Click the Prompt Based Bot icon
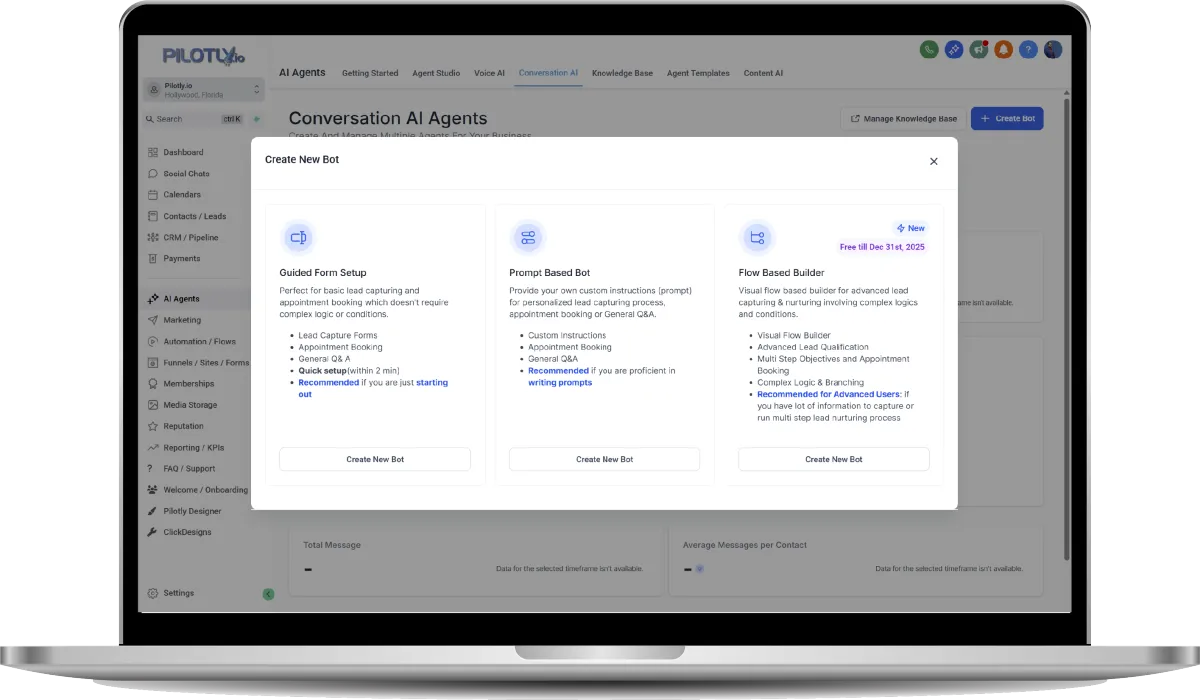Image resolution: width=1200 pixels, height=700 pixels. (x=528, y=237)
